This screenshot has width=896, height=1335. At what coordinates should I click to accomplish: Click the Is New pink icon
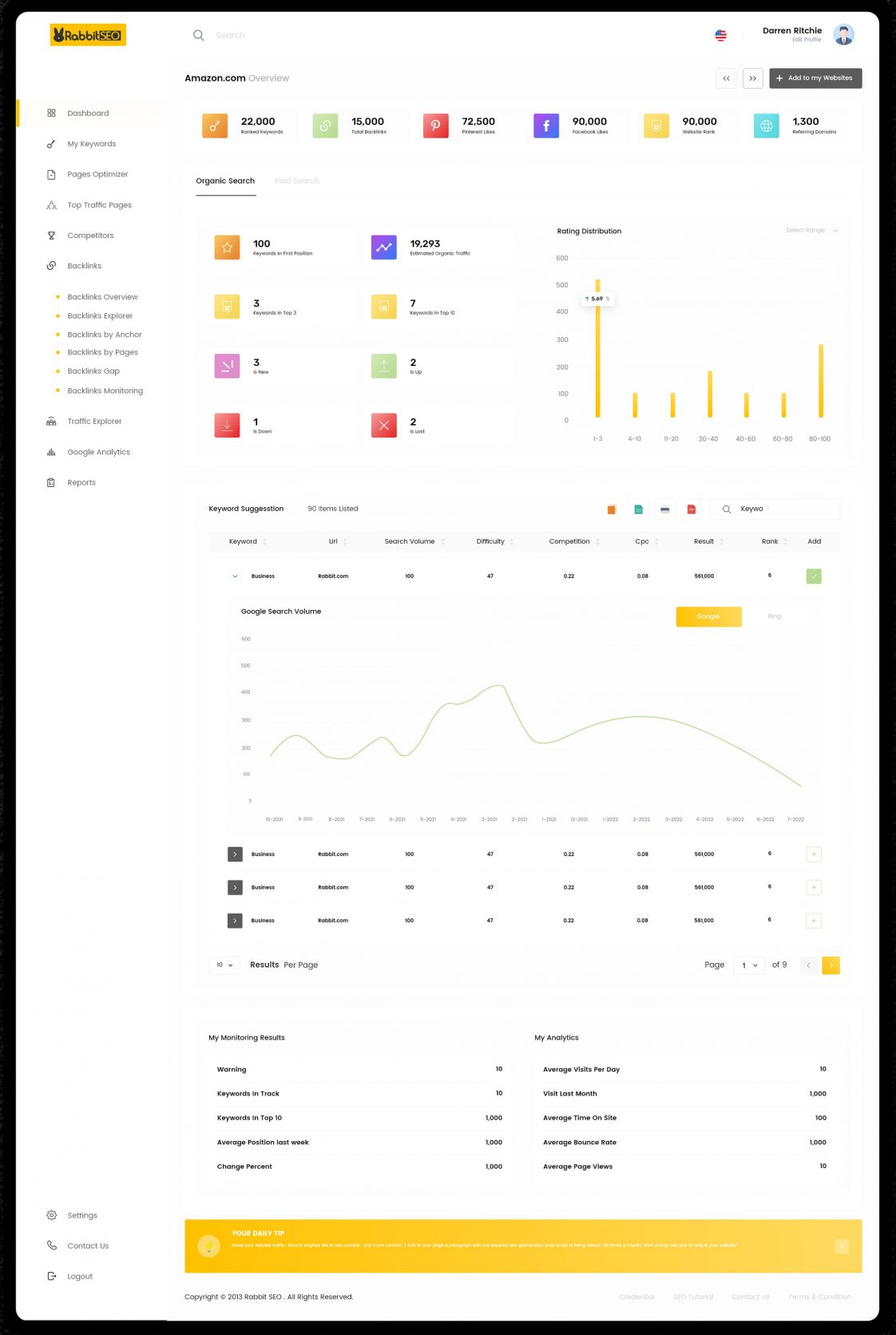(227, 366)
